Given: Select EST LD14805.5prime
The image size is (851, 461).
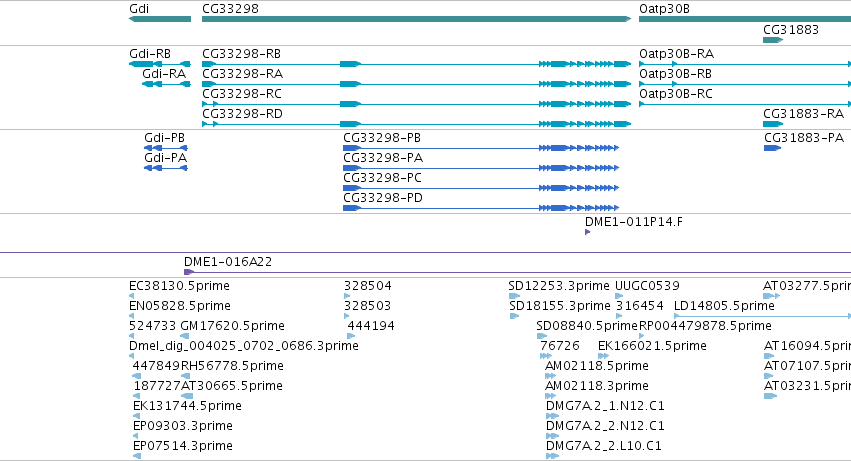Looking at the screenshot, I should pyautogui.click(x=724, y=306).
